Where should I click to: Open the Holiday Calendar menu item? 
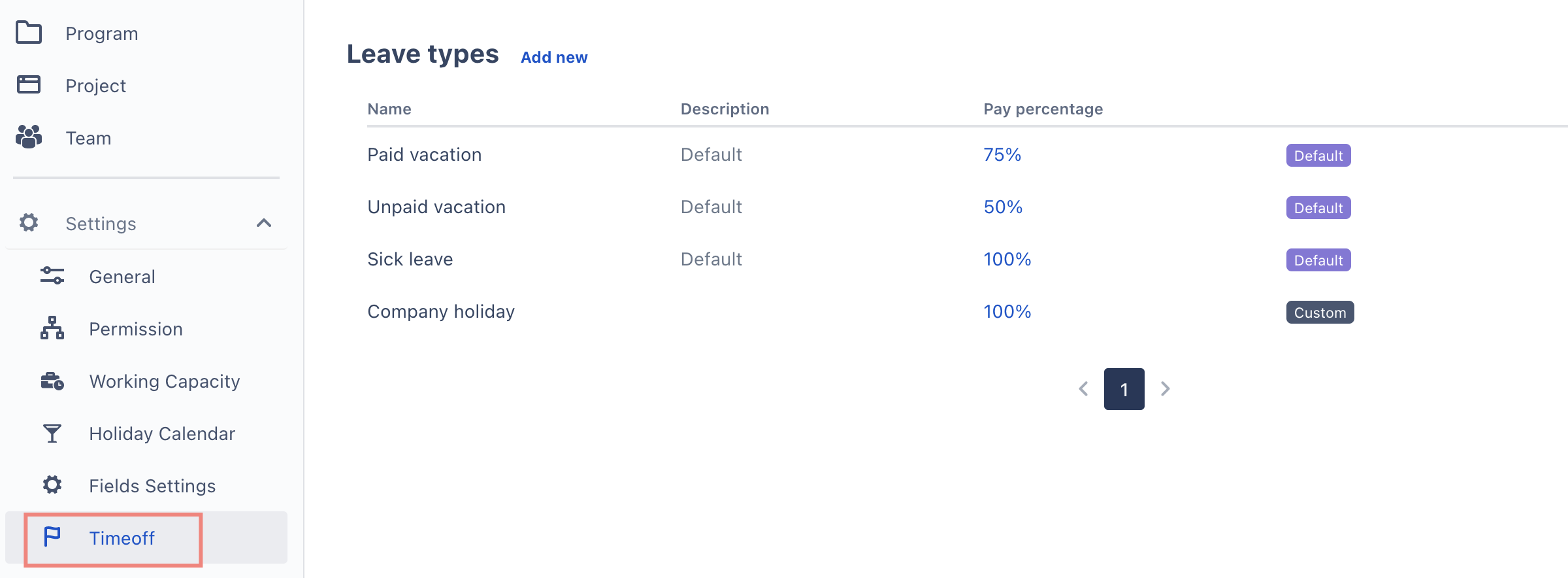(162, 433)
